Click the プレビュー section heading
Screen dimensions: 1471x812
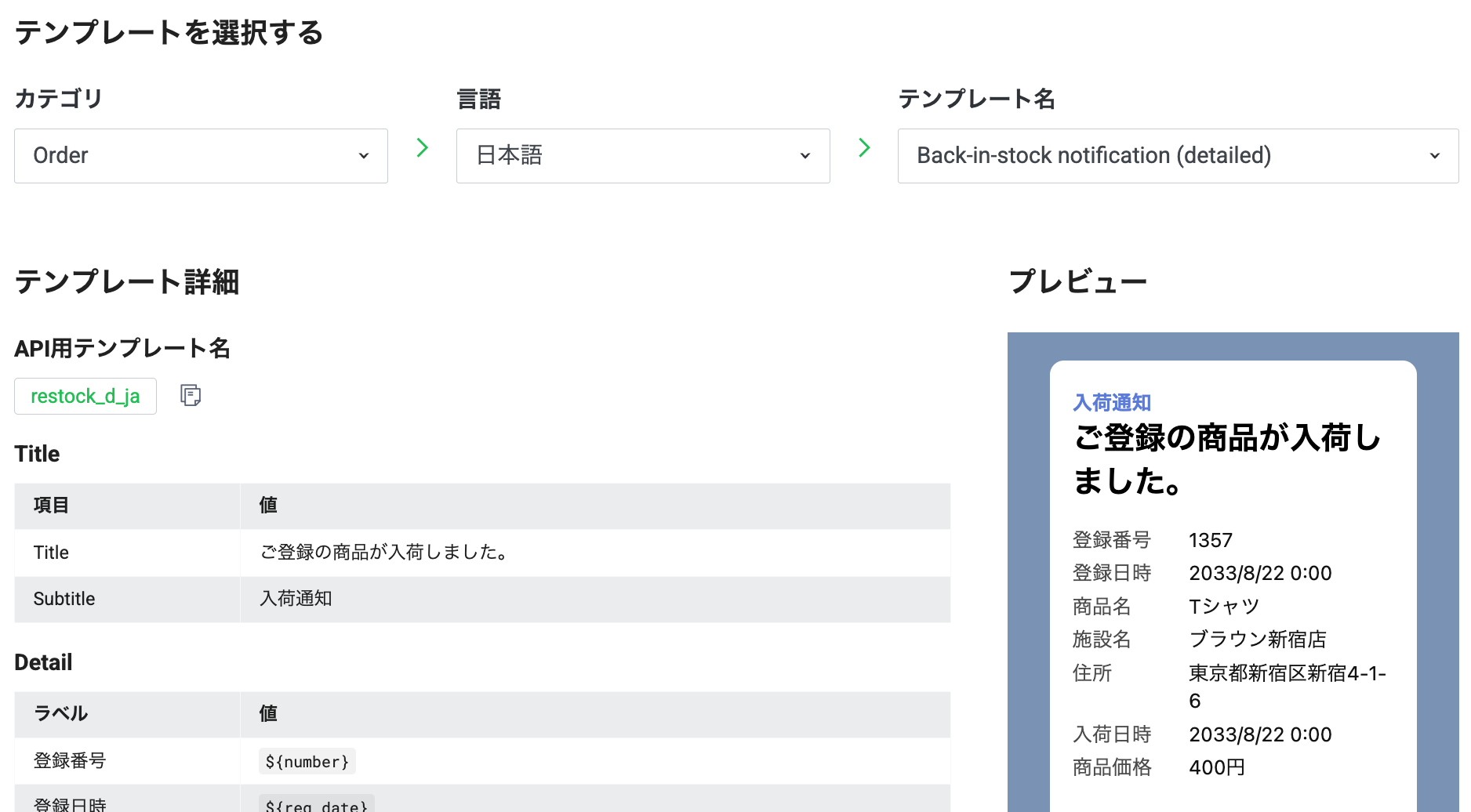[1077, 281]
